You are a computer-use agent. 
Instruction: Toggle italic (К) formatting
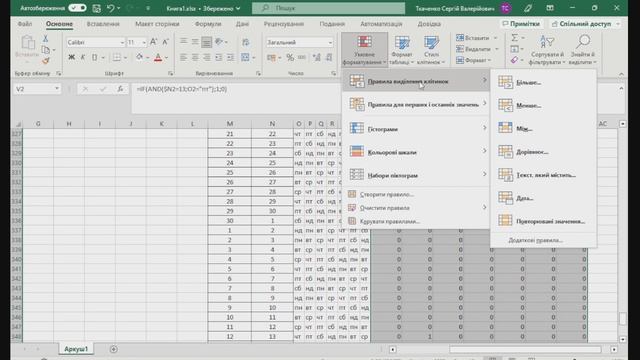point(83,57)
